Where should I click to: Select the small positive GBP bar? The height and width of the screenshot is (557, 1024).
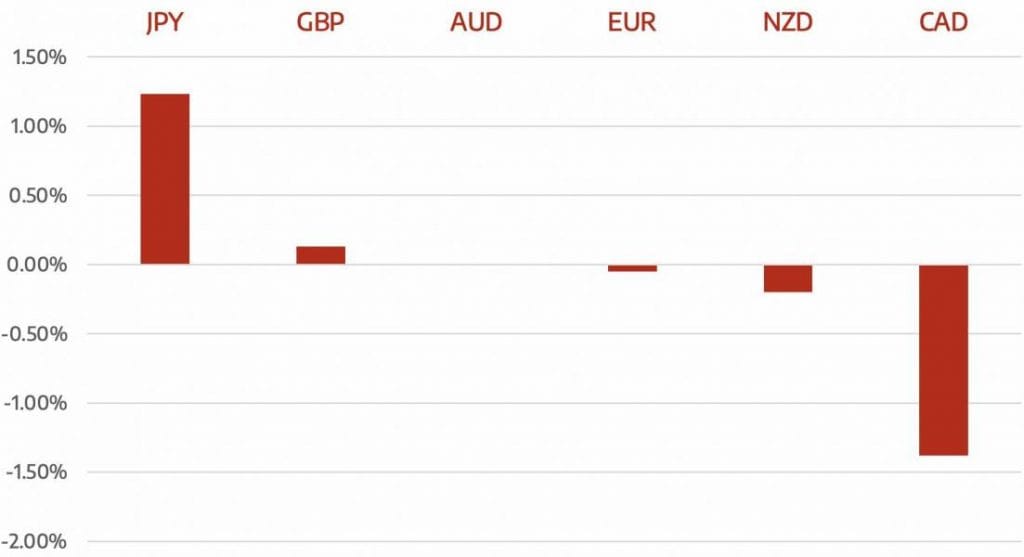point(320,255)
